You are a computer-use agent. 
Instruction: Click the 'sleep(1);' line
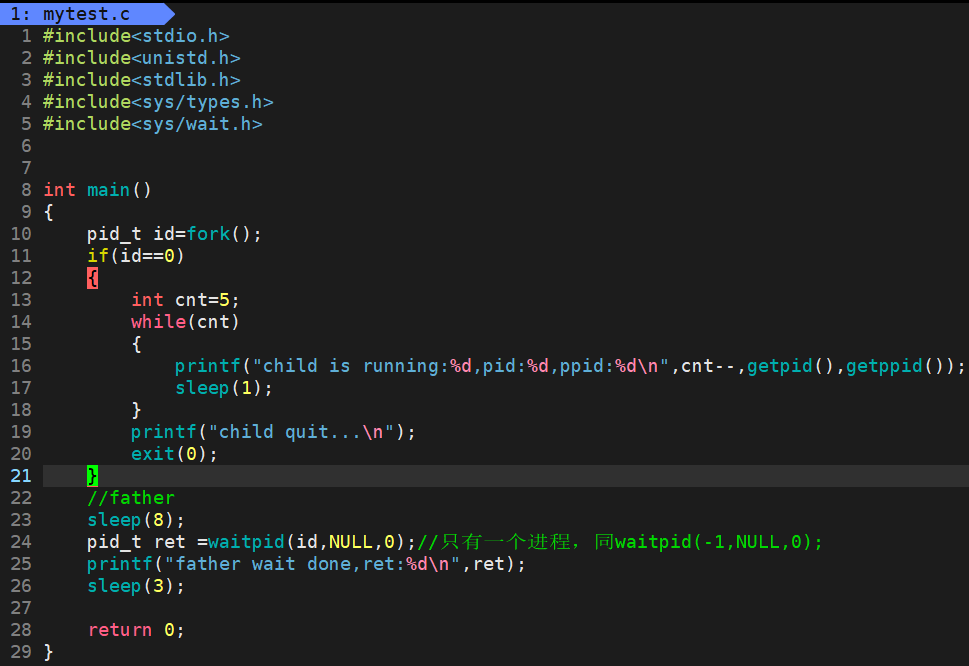[x=224, y=388]
